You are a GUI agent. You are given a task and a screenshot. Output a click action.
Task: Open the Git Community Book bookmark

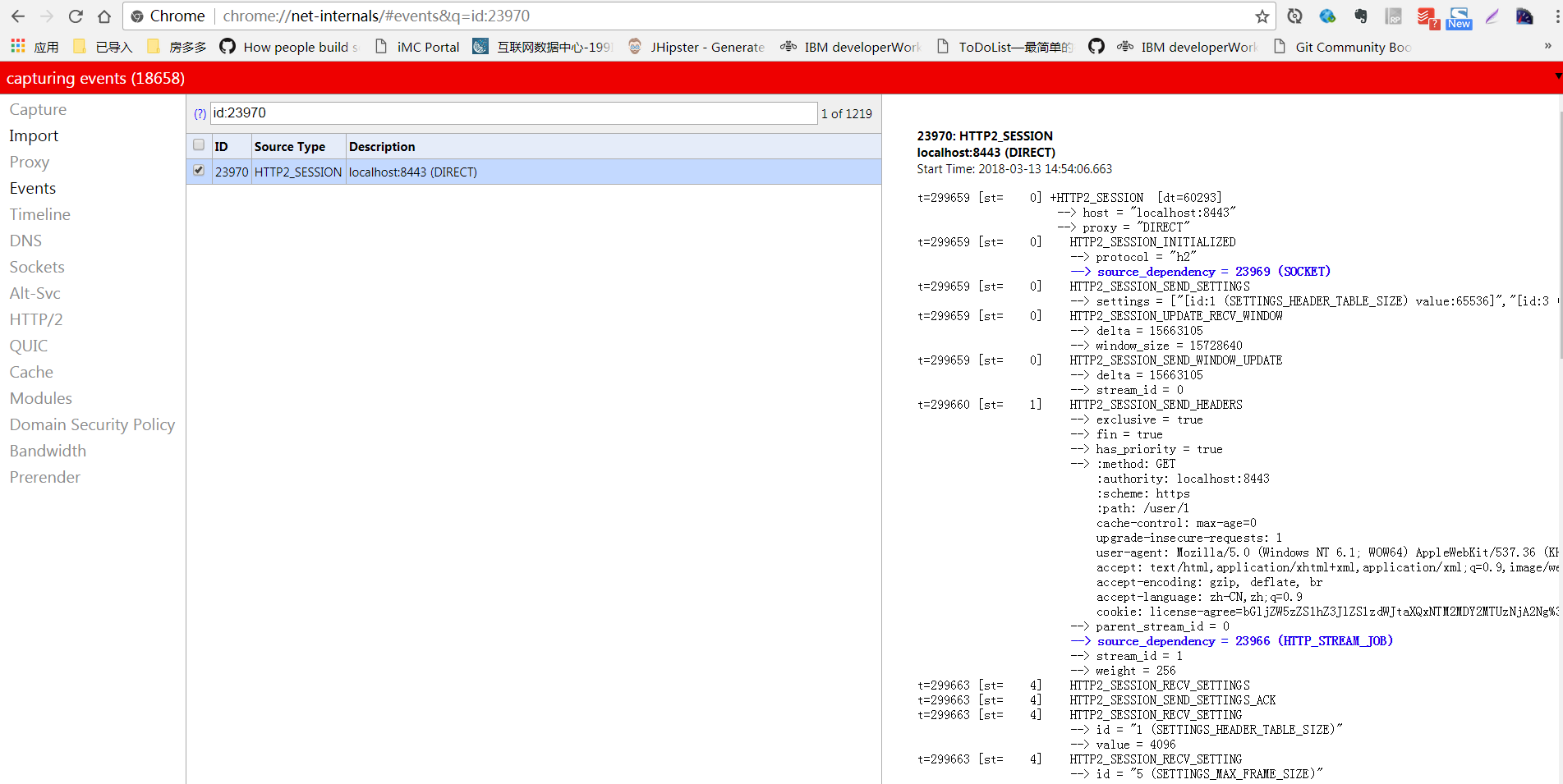click(x=1342, y=47)
